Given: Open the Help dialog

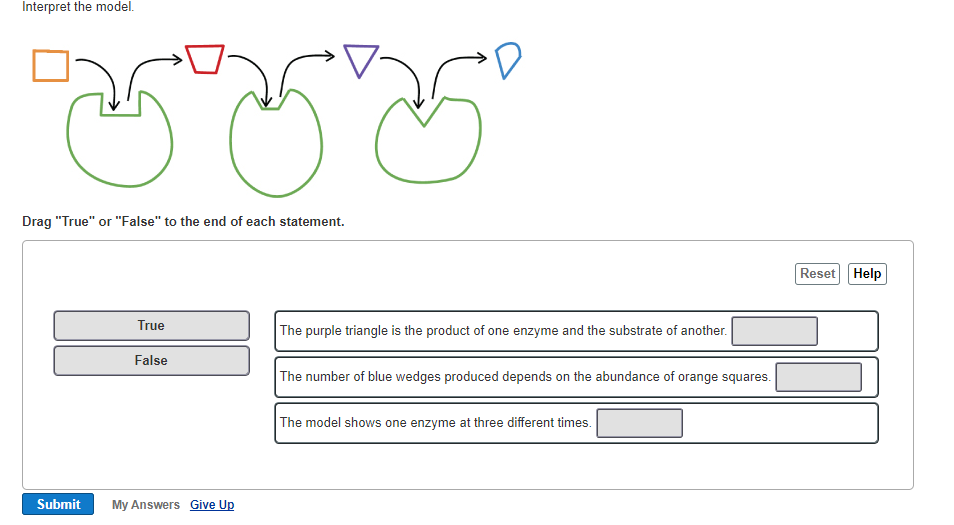Looking at the screenshot, I should tap(867, 274).
